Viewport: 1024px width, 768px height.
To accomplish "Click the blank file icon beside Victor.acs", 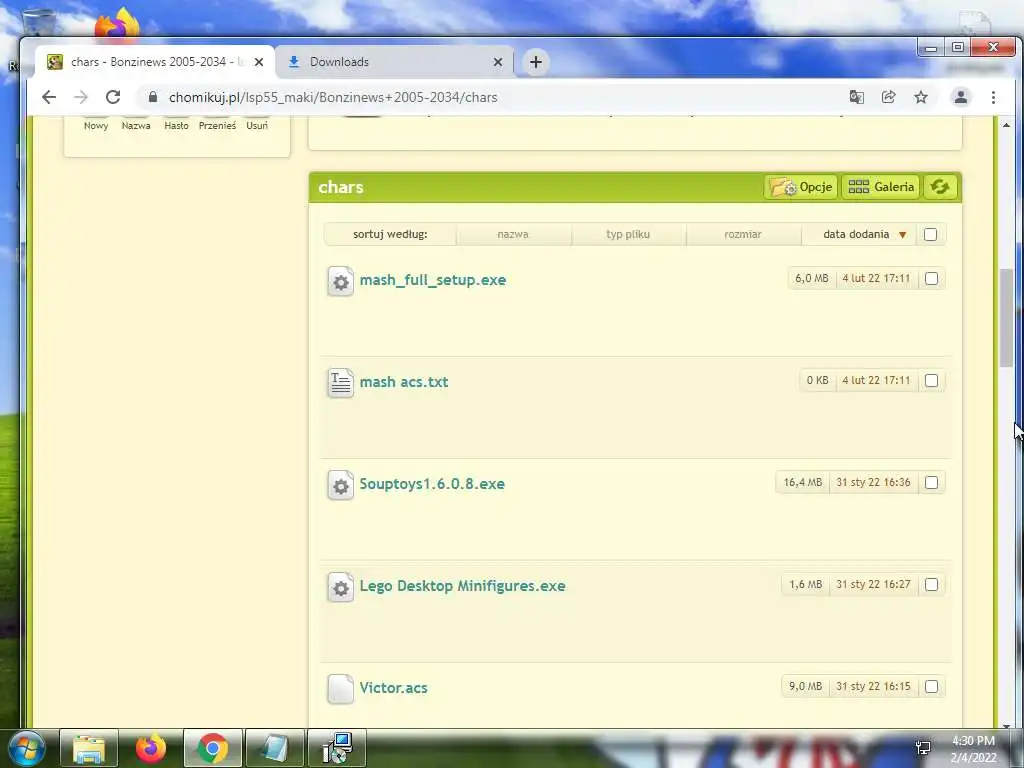I will click(x=340, y=689).
